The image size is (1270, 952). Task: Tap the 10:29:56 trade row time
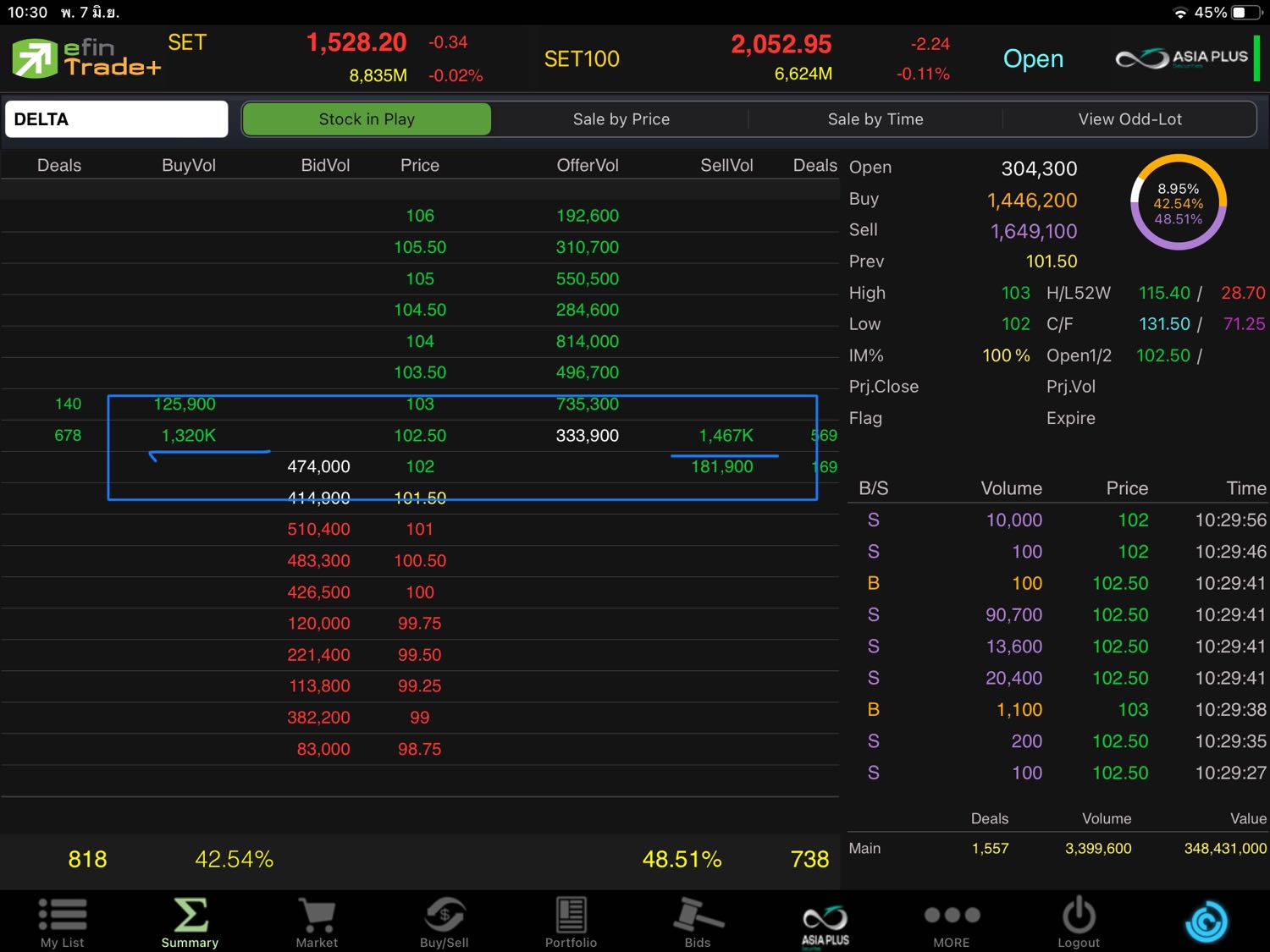pos(1231,520)
